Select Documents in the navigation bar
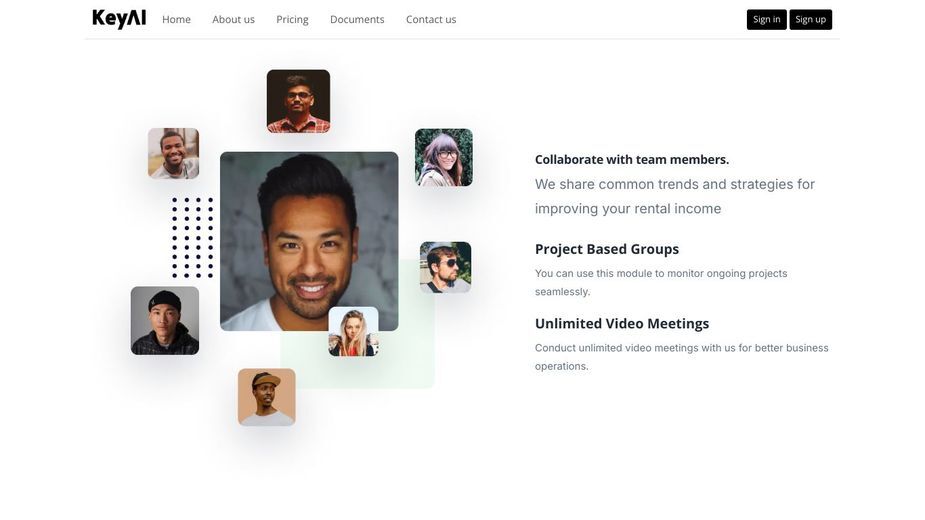 (x=357, y=19)
